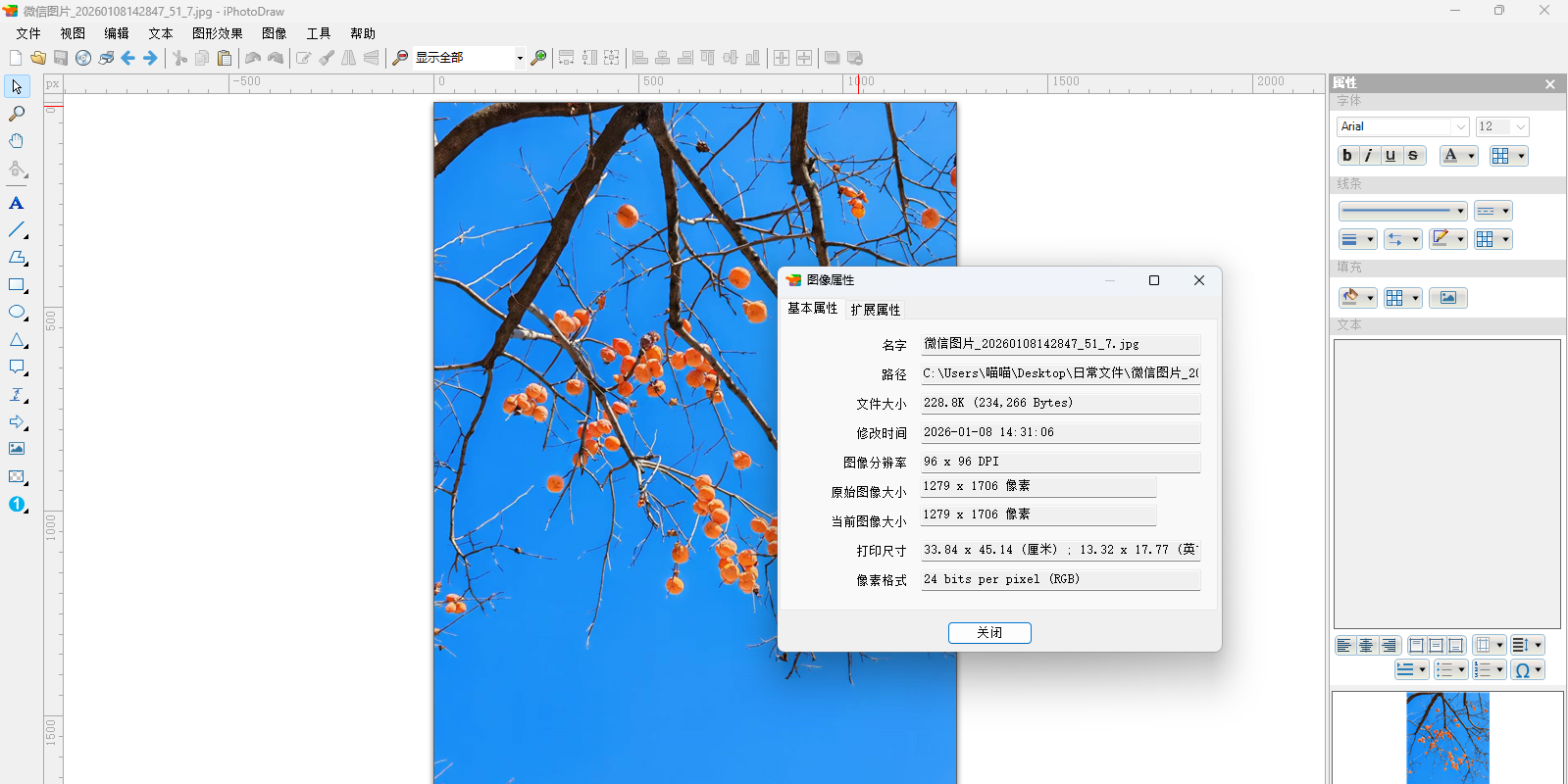The image size is (1568, 784).
Task: Switch to the 基本属性 tab
Action: (x=812, y=308)
